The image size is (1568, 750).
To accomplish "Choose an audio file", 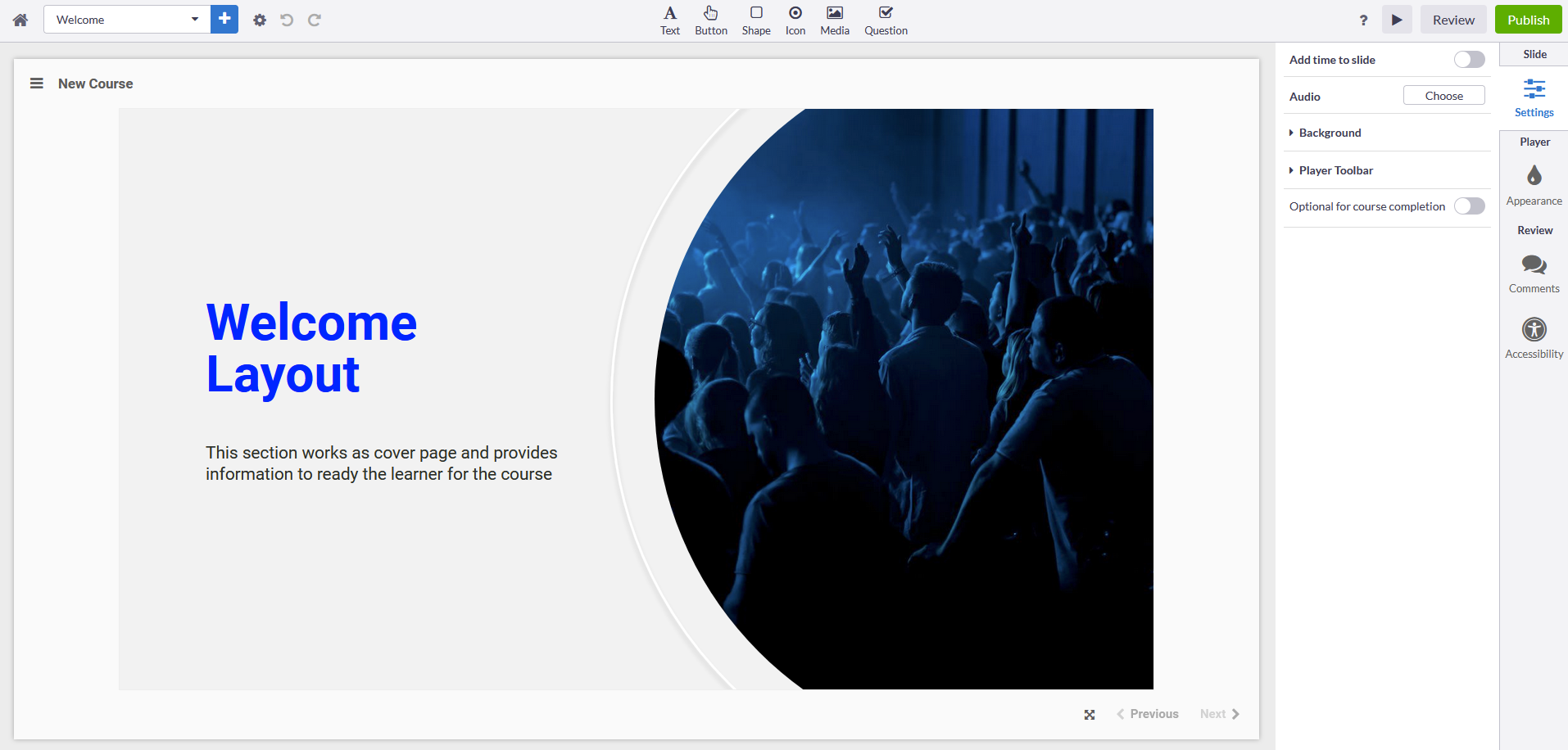I will [1443, 96].
